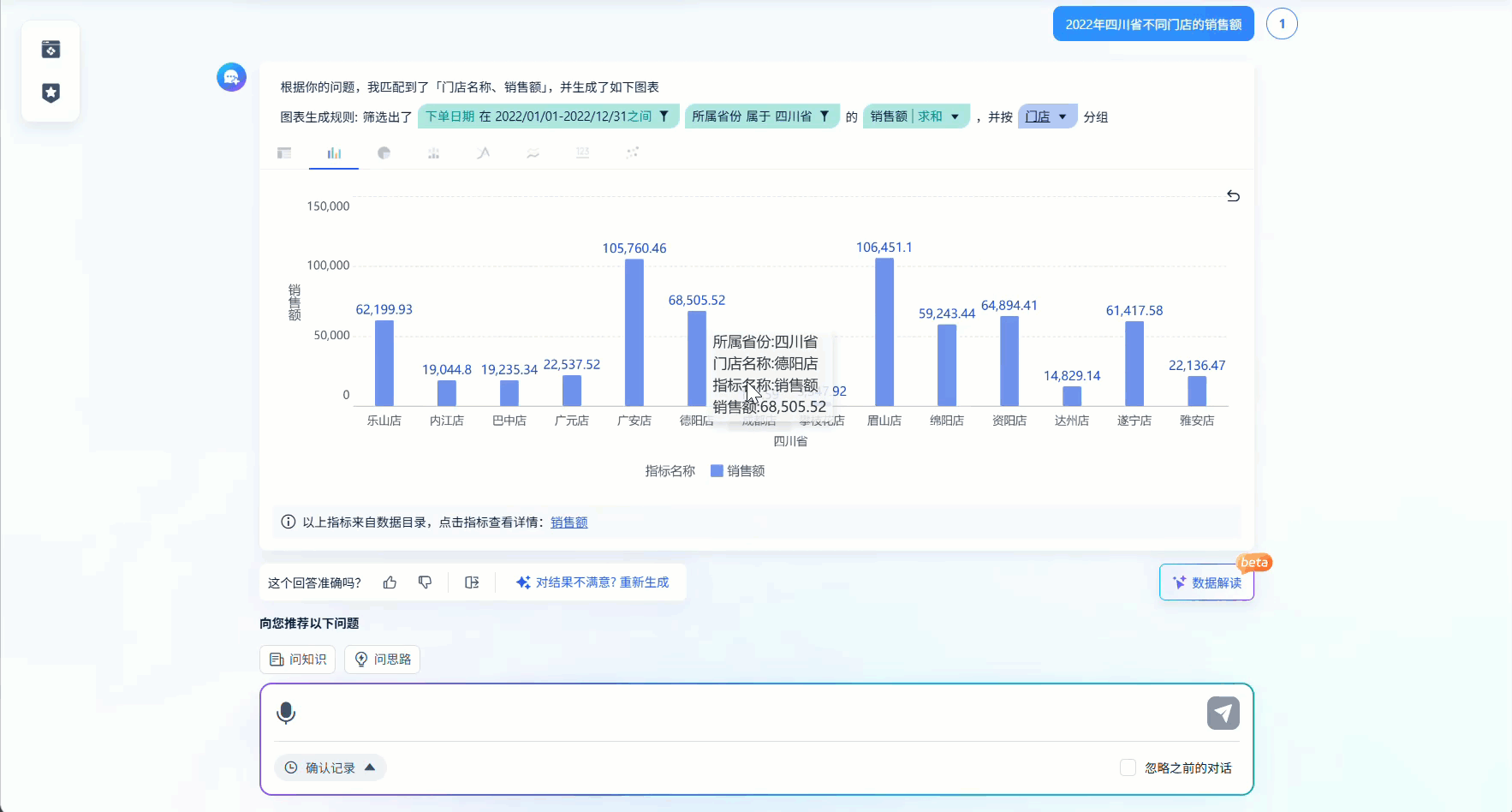
Task: Click the 22,136.47 data label
Action: (x=1197, y=366)
